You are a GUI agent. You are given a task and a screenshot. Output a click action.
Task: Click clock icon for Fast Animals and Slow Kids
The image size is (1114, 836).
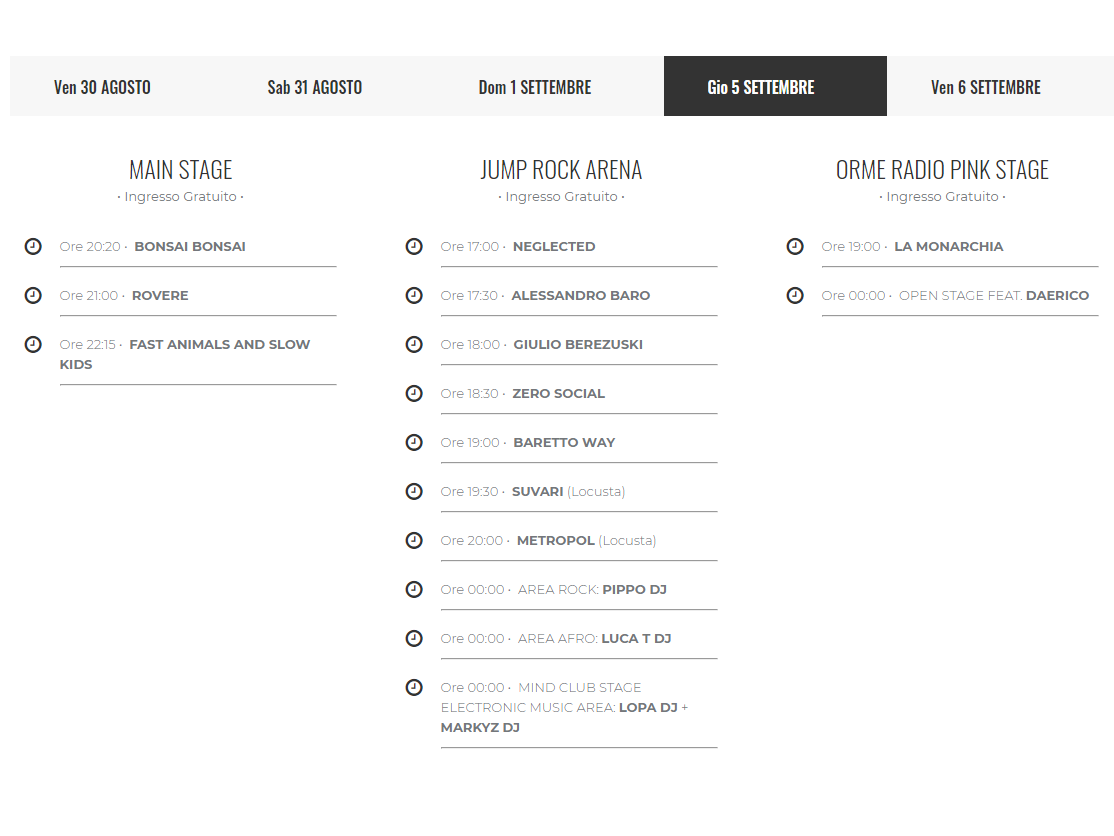point(33,344)
